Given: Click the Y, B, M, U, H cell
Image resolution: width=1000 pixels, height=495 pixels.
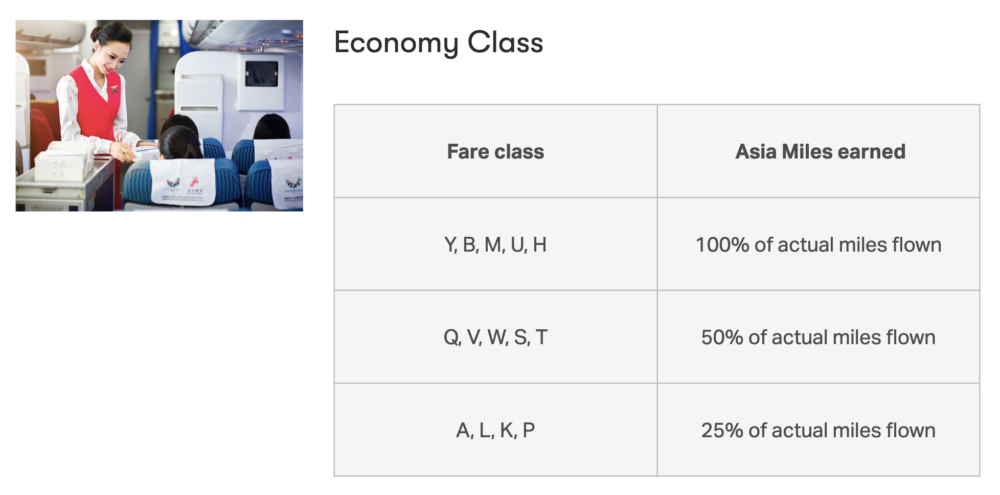Looking at the screenshot, I should pyautogui.click(x=495, y=244).
